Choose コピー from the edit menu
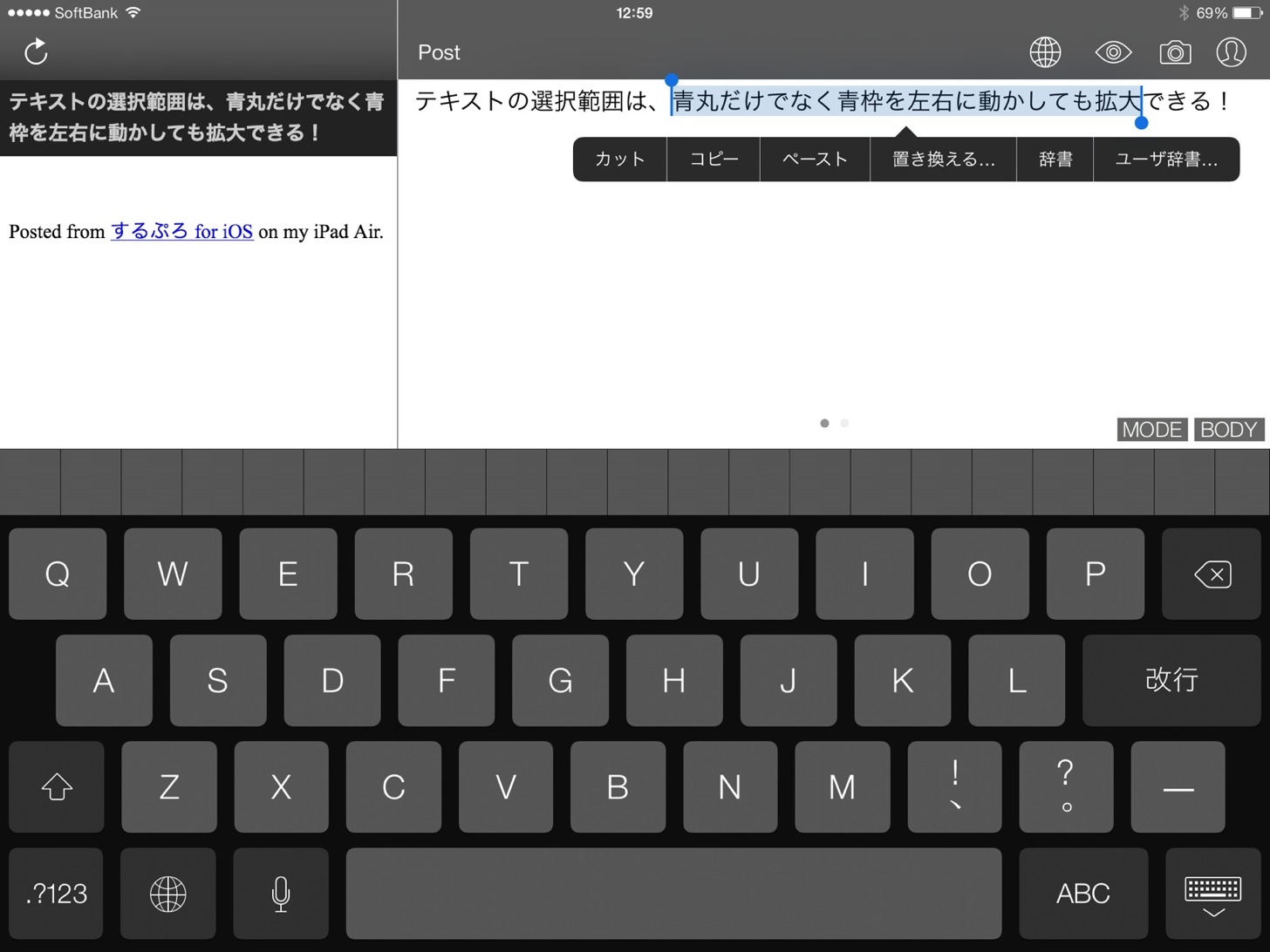The width and height of the screenshot is (1270, 952). (x=714, y=160)
